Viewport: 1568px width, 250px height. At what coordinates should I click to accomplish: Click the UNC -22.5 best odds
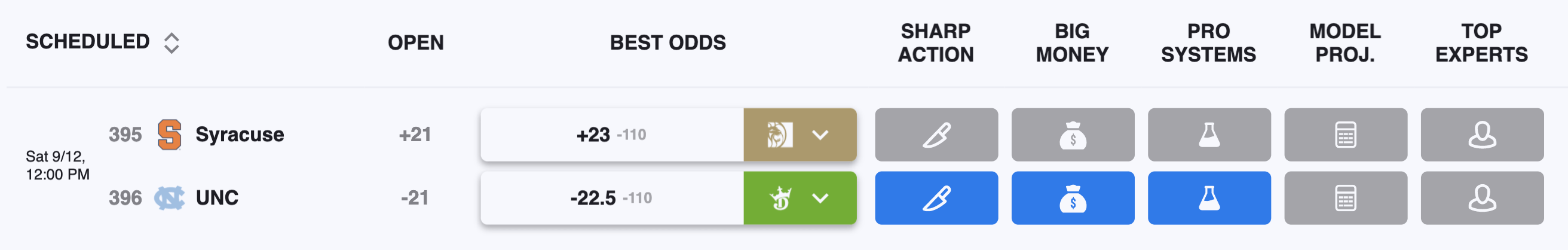click(612, 198)
